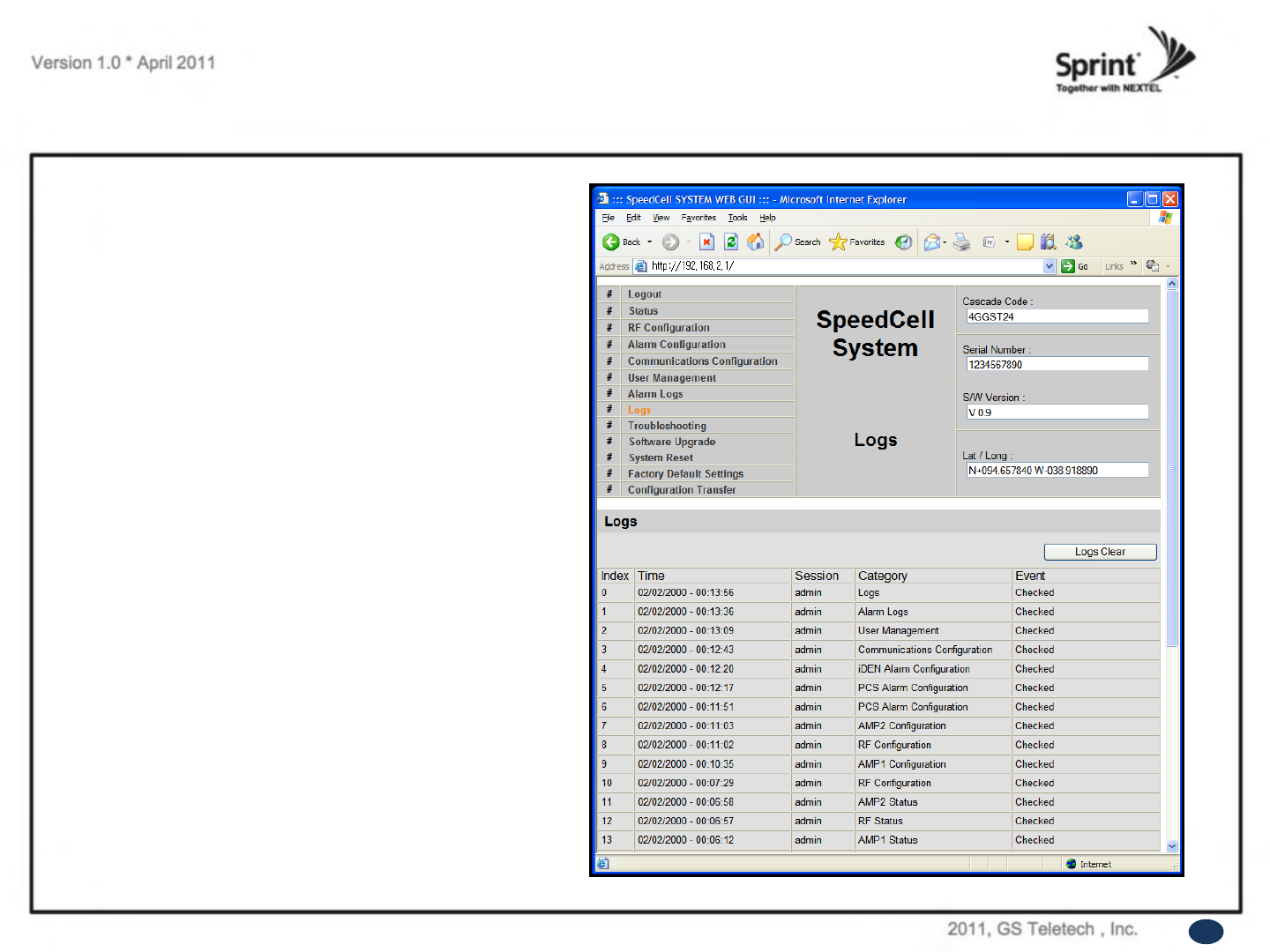Open the Alarm Logs link
The image size is (1270, 952).
(x=655, y=394)
